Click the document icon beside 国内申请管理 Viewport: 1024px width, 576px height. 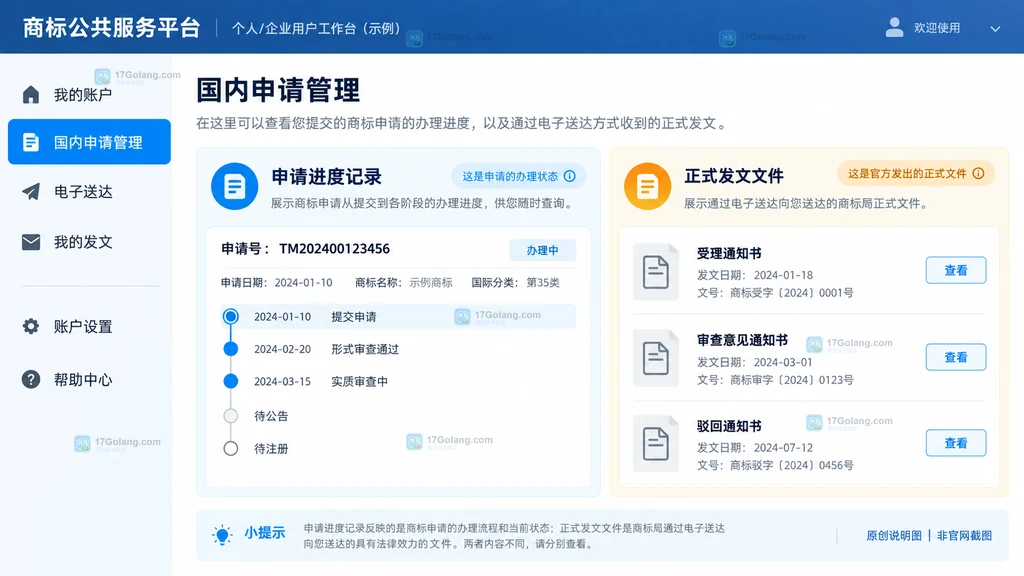[31, 142]
